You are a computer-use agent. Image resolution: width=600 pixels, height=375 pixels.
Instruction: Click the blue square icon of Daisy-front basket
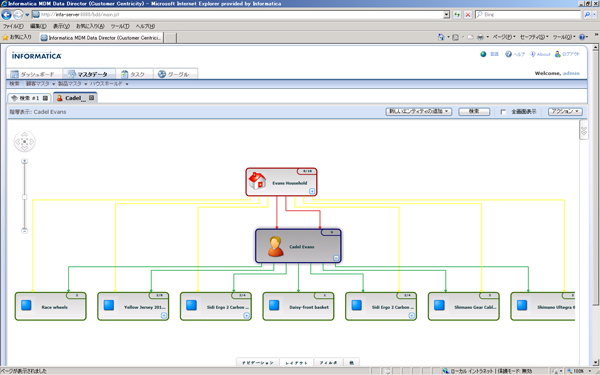274,305
